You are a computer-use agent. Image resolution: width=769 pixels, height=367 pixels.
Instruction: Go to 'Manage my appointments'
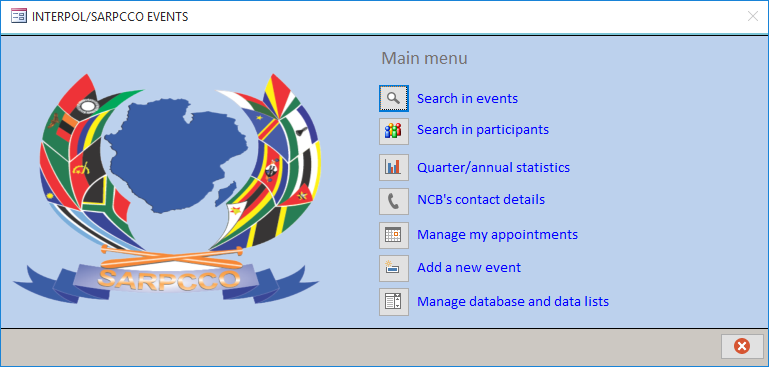coord(497,235)
